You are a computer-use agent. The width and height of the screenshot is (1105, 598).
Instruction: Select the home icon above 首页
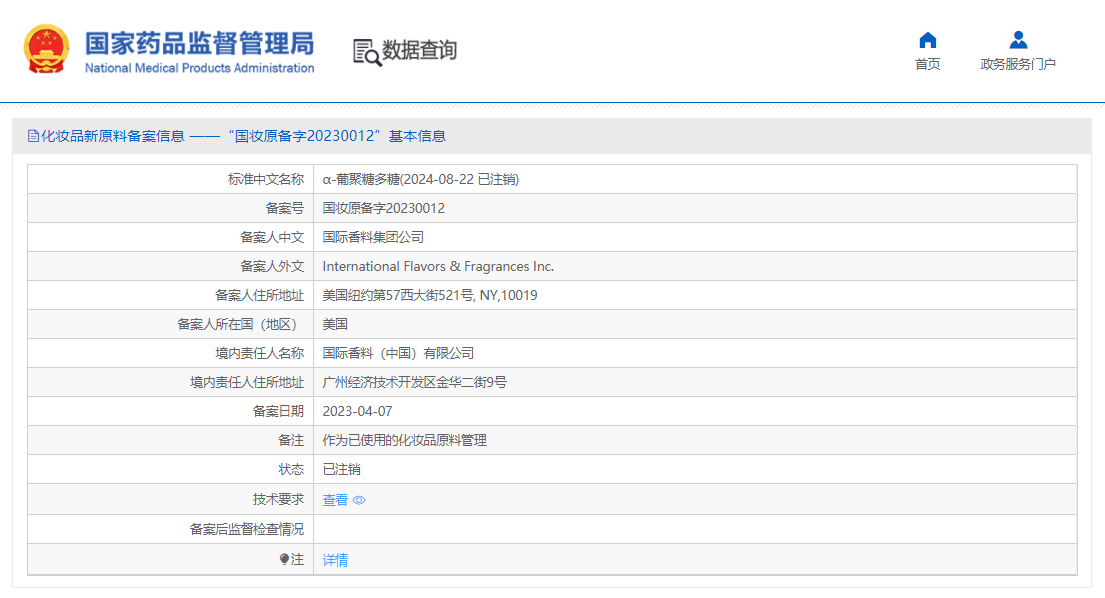927,40
